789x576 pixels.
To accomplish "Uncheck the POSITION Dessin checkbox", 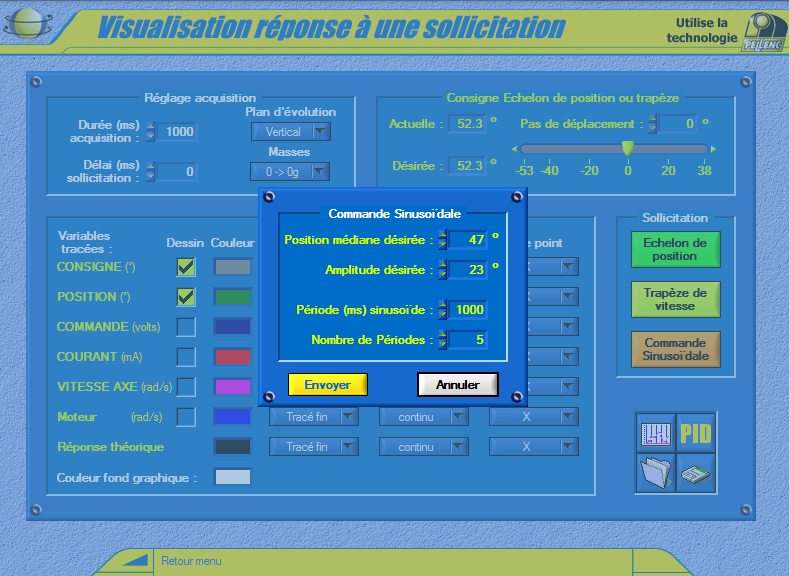I will tap(186, 297).
